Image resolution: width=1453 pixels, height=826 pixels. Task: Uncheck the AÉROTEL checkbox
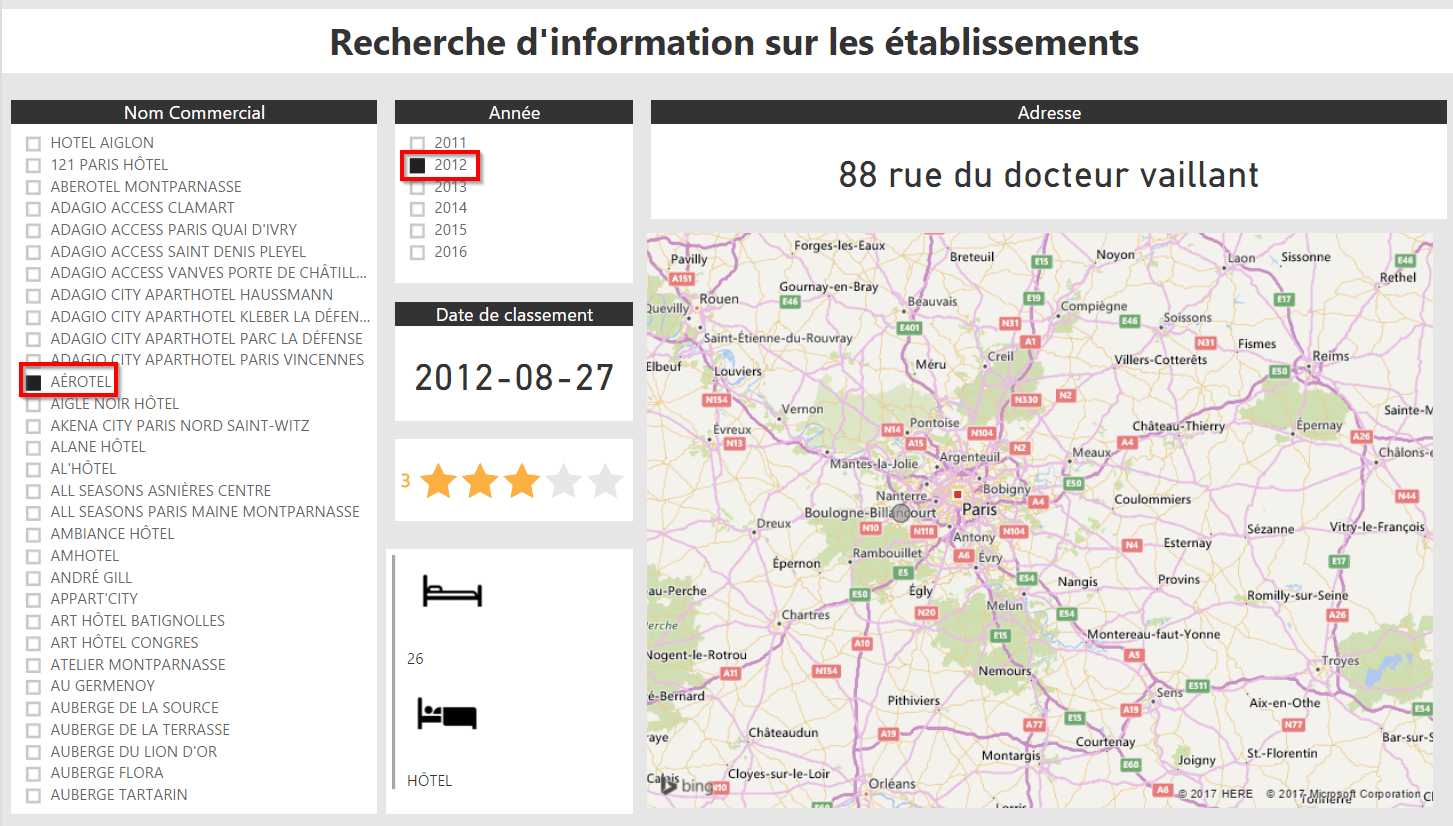pyautogui.click(x=34, y=382)
